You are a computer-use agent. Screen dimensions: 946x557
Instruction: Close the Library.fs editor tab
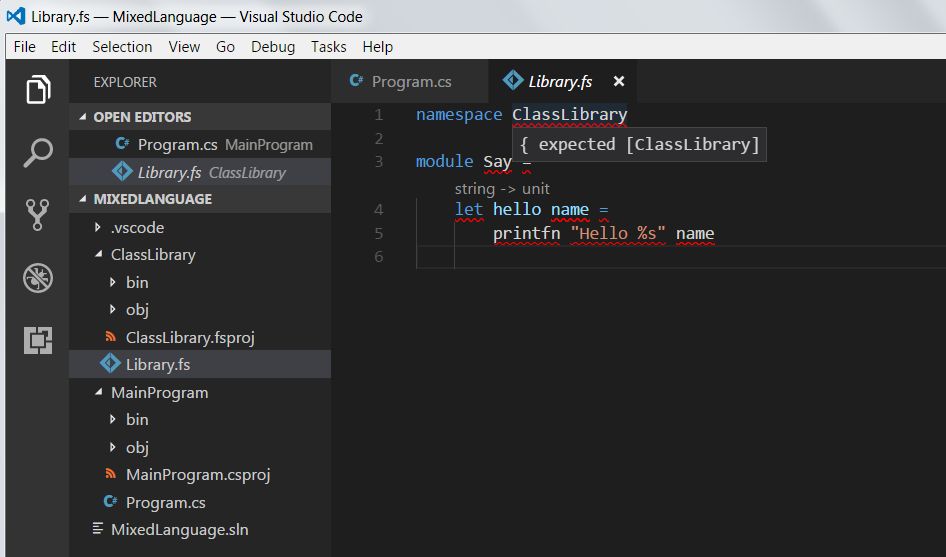pos(618,81)
